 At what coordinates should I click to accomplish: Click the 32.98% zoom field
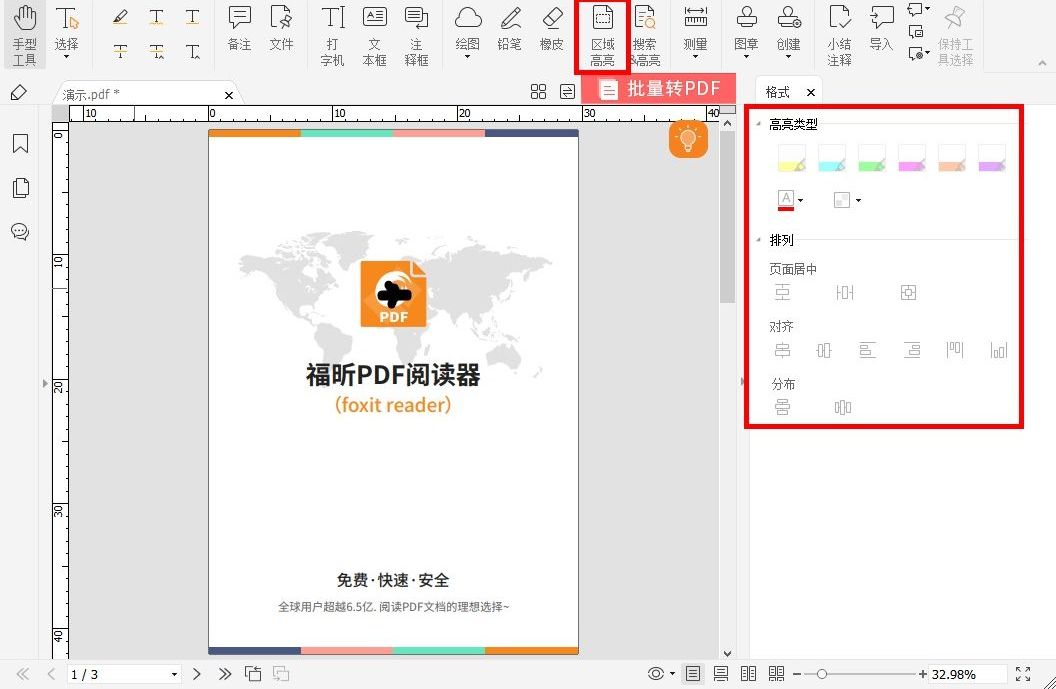[967, 674]
